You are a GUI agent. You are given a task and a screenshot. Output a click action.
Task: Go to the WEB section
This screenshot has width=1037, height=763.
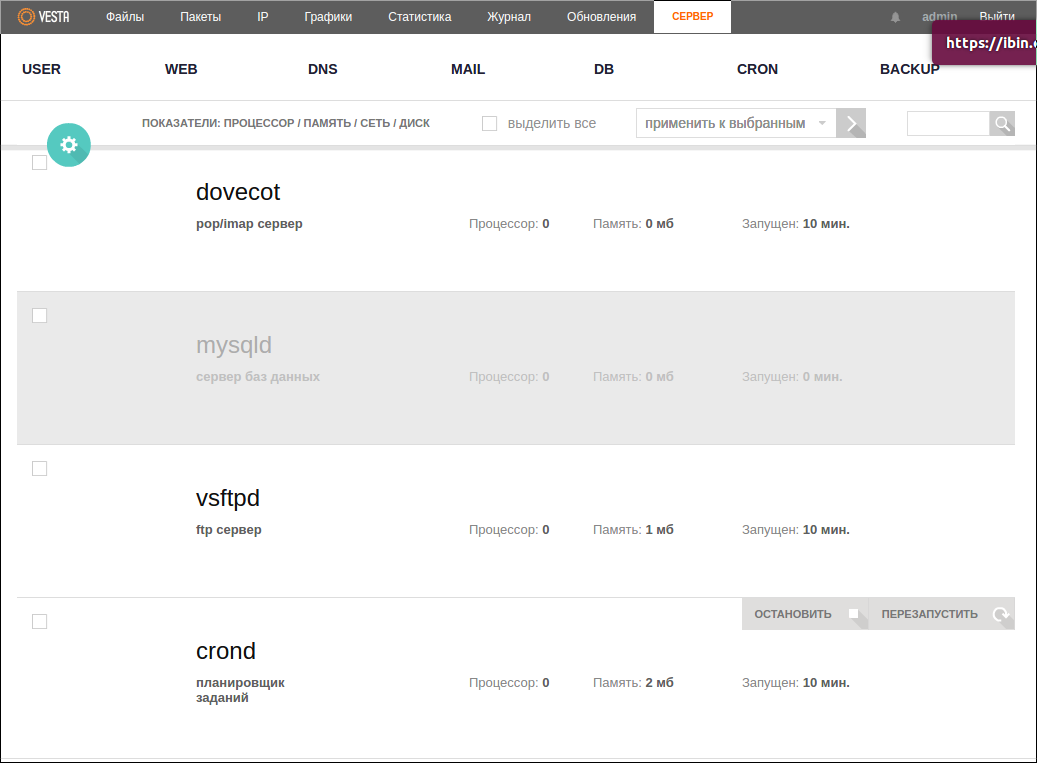181,69
